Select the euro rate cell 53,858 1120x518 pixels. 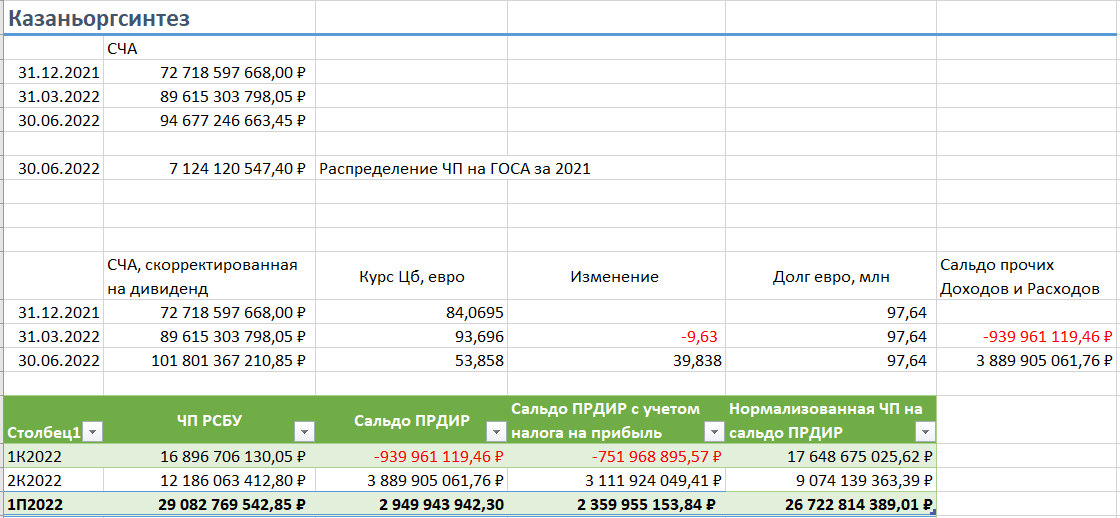[411, 360]
